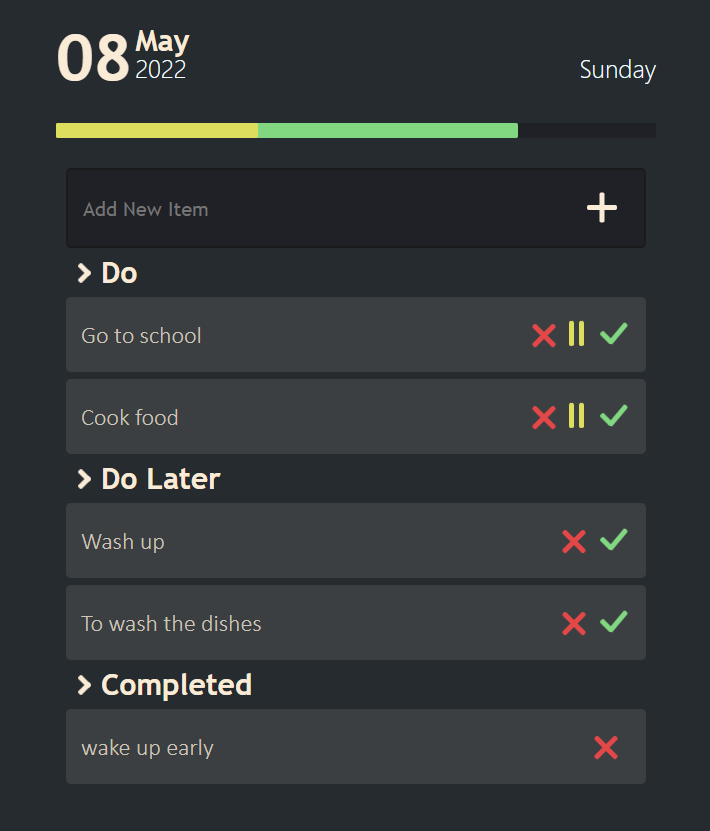The width and height of the screenshot is (710, 831).
Task: Click the date "08 May 2022"
Action: (120, 57)
